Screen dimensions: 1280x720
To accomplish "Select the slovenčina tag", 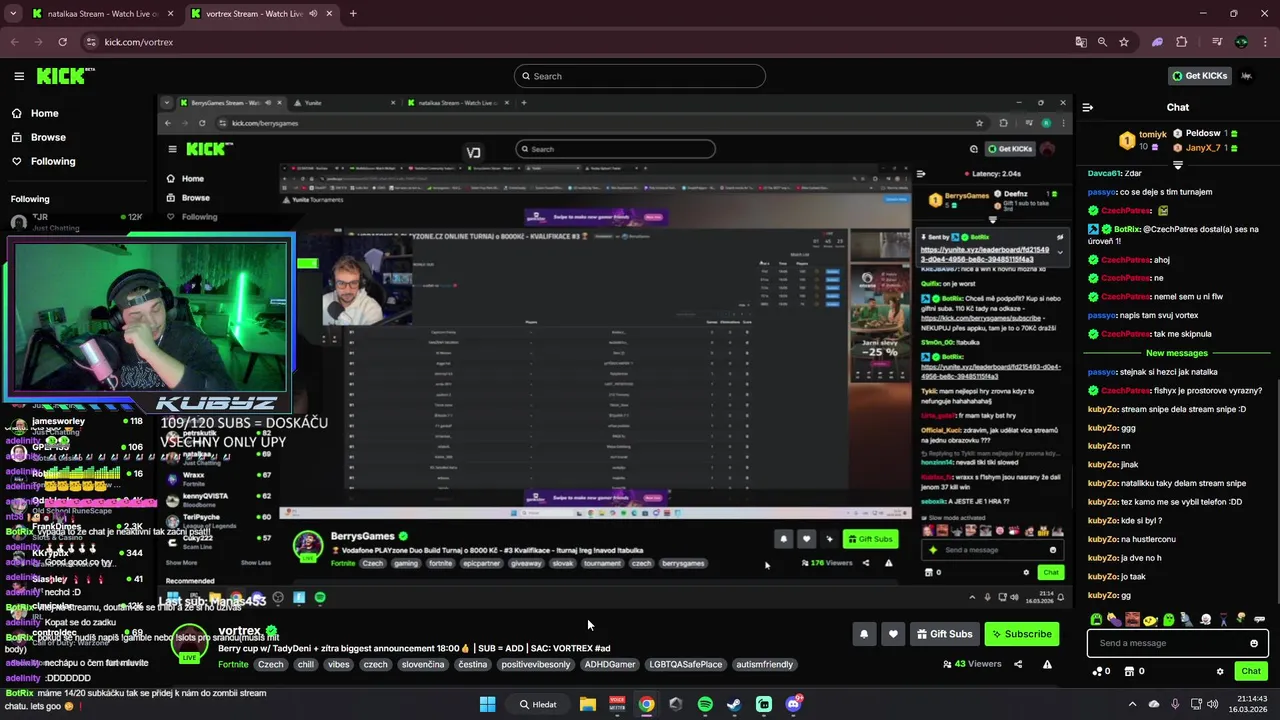I will 423,664.
